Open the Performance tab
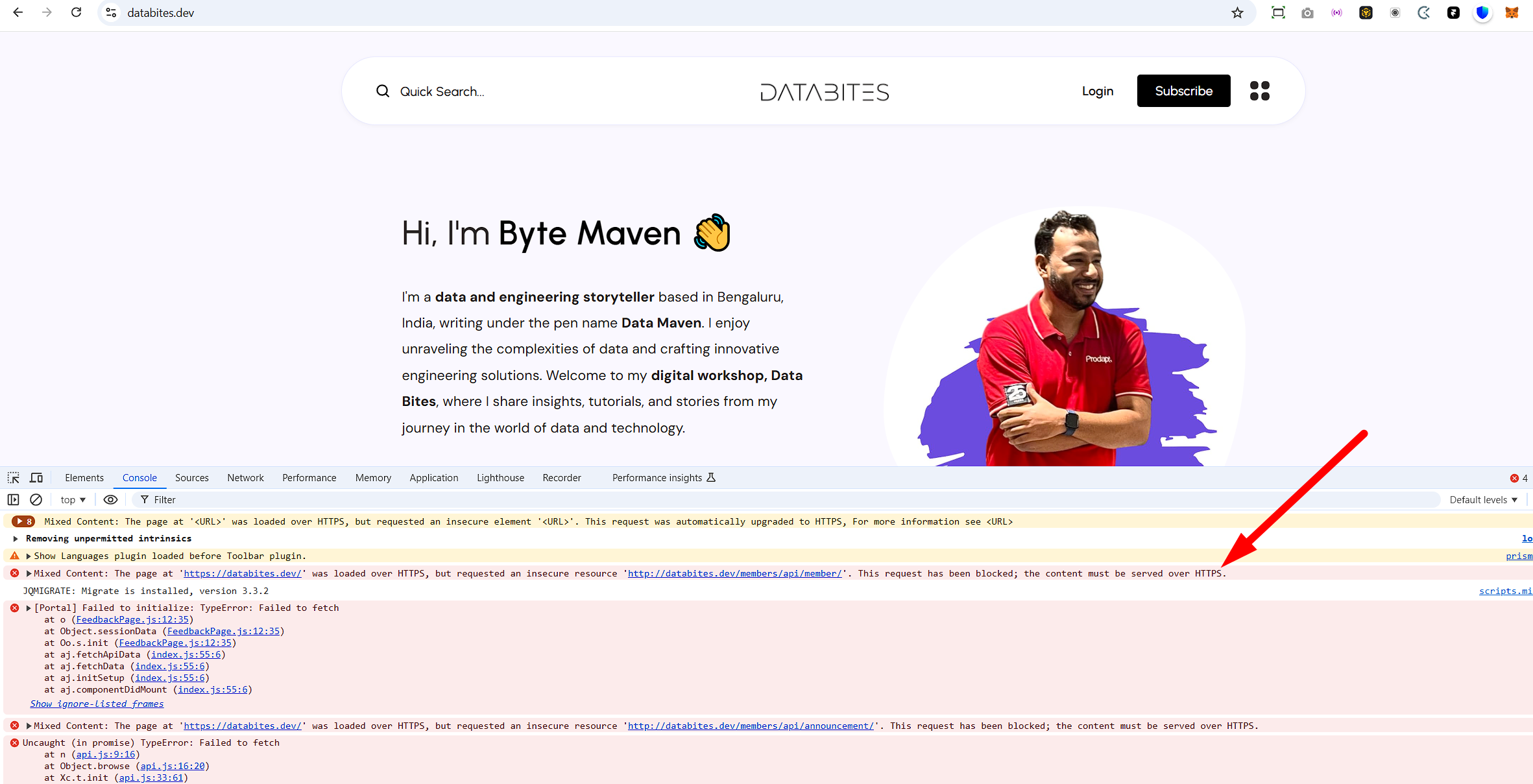1533x784 pixels. pos(309,478)
